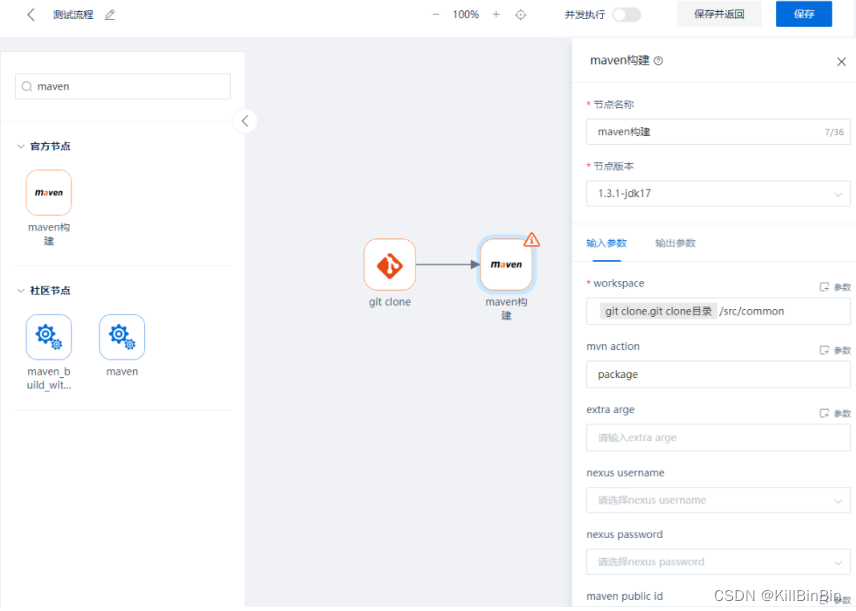856x611 pixels.
Task: Zoom in with the plus icon
Action: tap(496, 15)
